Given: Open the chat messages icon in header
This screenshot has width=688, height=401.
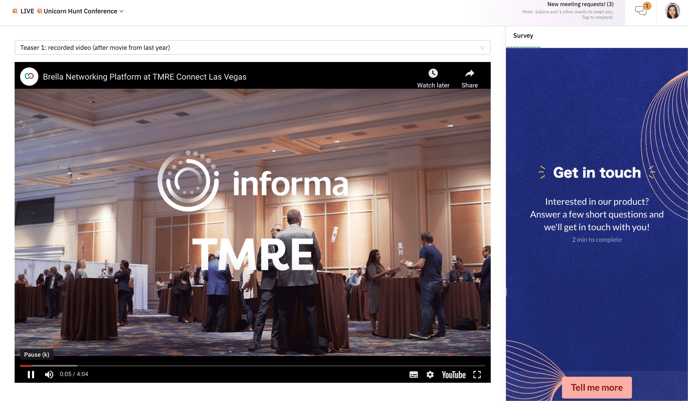Looking at the screenshot, I should (641, 11).
